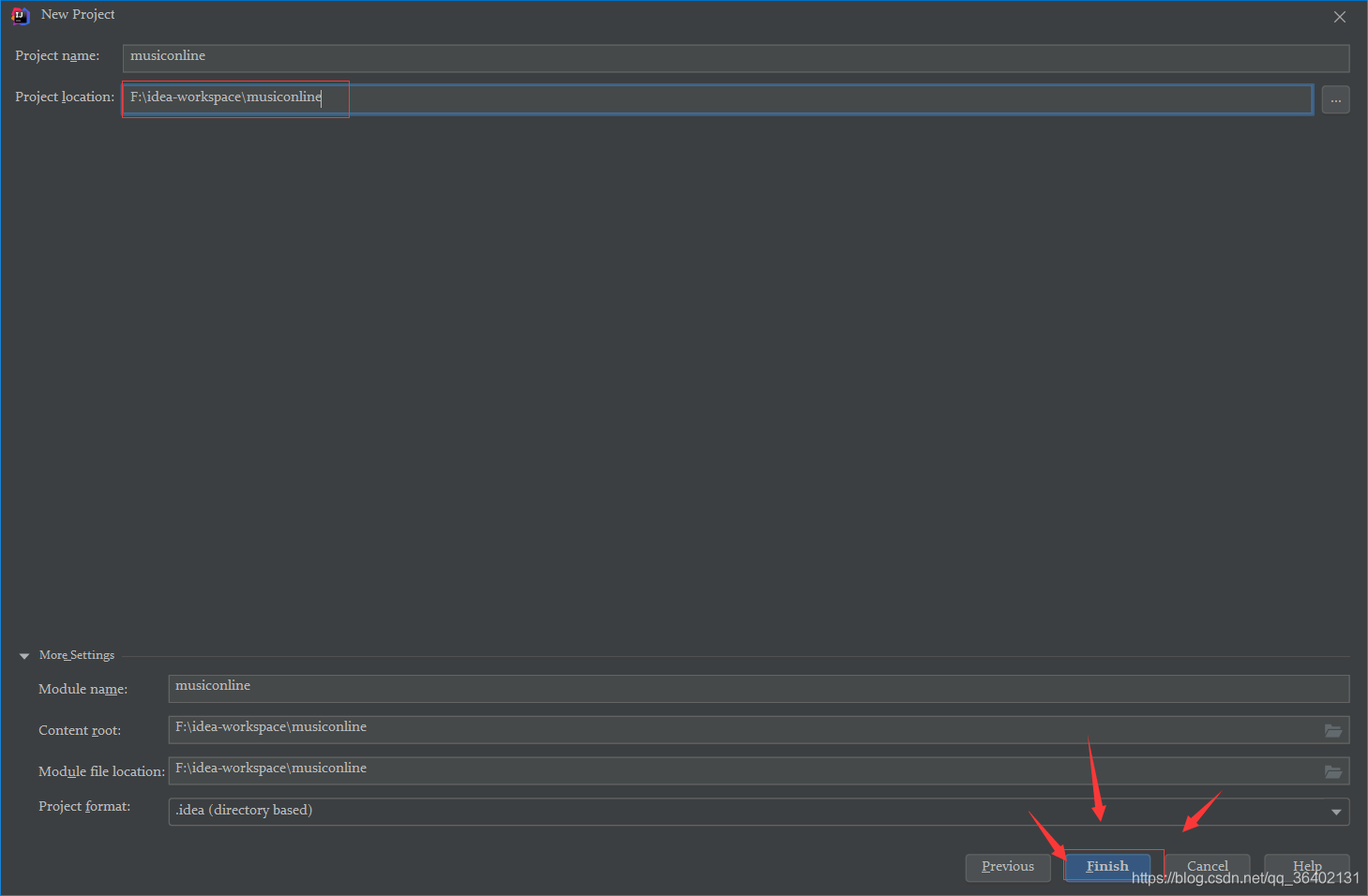Click Finish to create the project
This screenshot has height=896, width=1368.
coord(1107,867)
